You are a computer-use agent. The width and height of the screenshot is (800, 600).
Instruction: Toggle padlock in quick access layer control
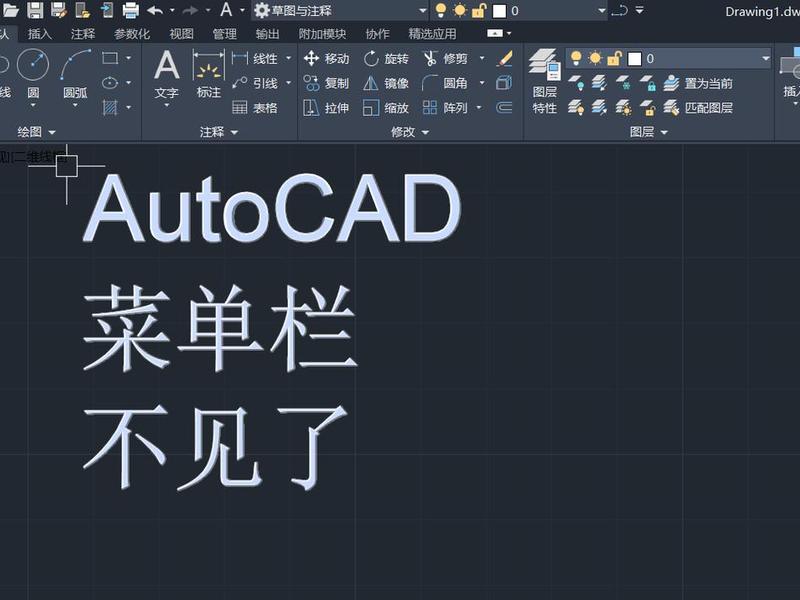[479, 11]
